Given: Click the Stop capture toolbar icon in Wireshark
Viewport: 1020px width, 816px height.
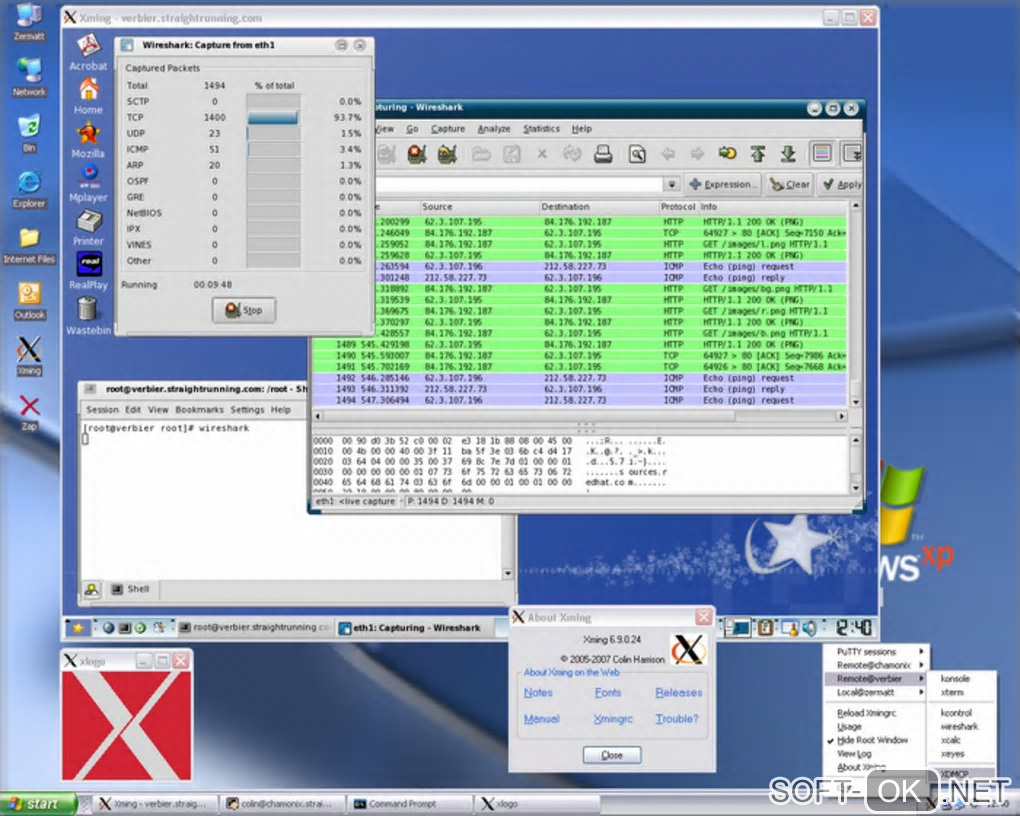Looking at the screenshot, I should coord(416,154).
